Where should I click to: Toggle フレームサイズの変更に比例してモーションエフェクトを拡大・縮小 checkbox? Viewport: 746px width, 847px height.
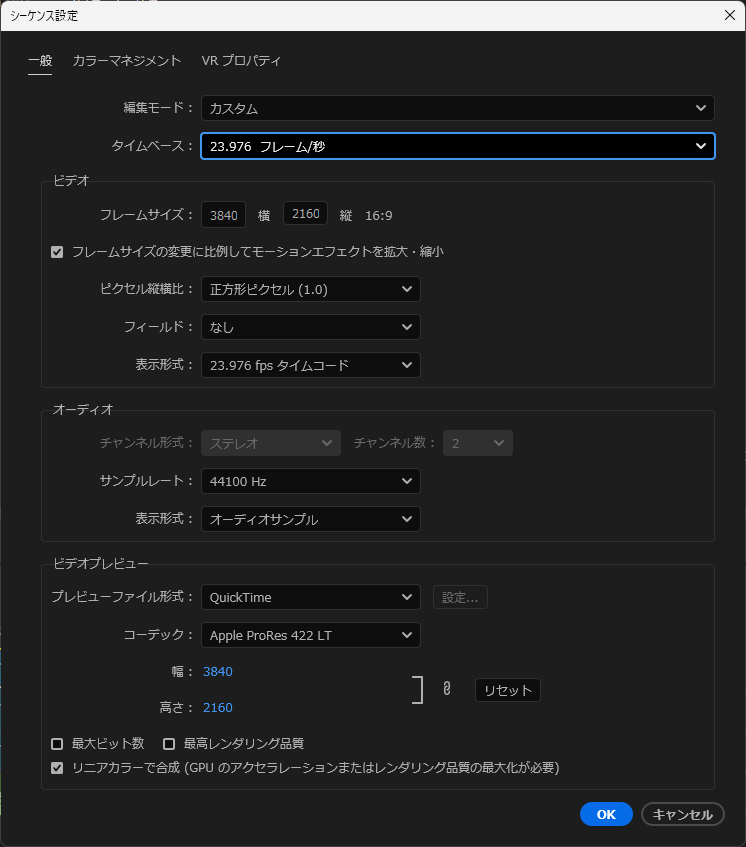[x=57, y=252]
